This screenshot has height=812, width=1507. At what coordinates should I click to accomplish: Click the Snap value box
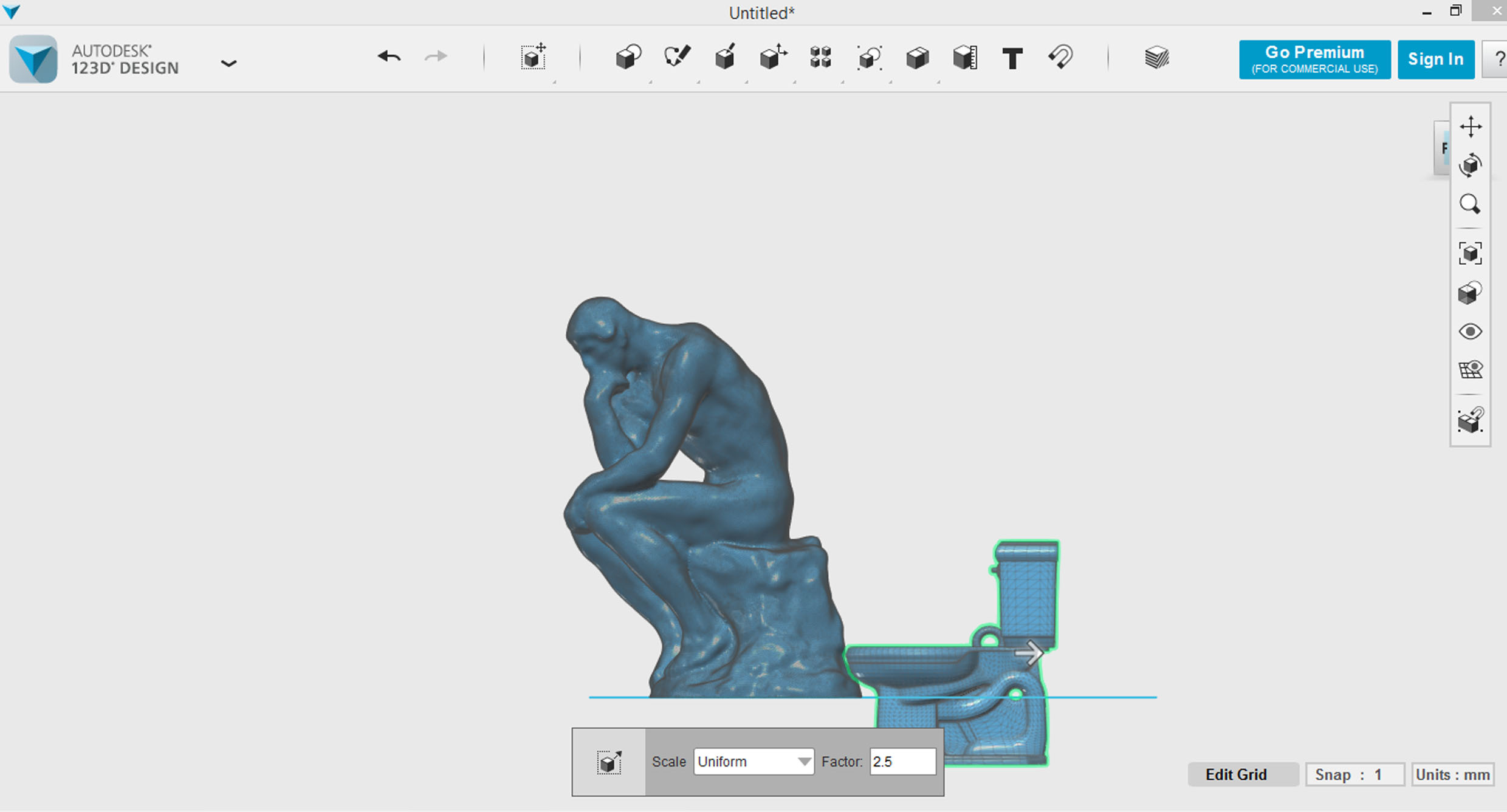1355,775
